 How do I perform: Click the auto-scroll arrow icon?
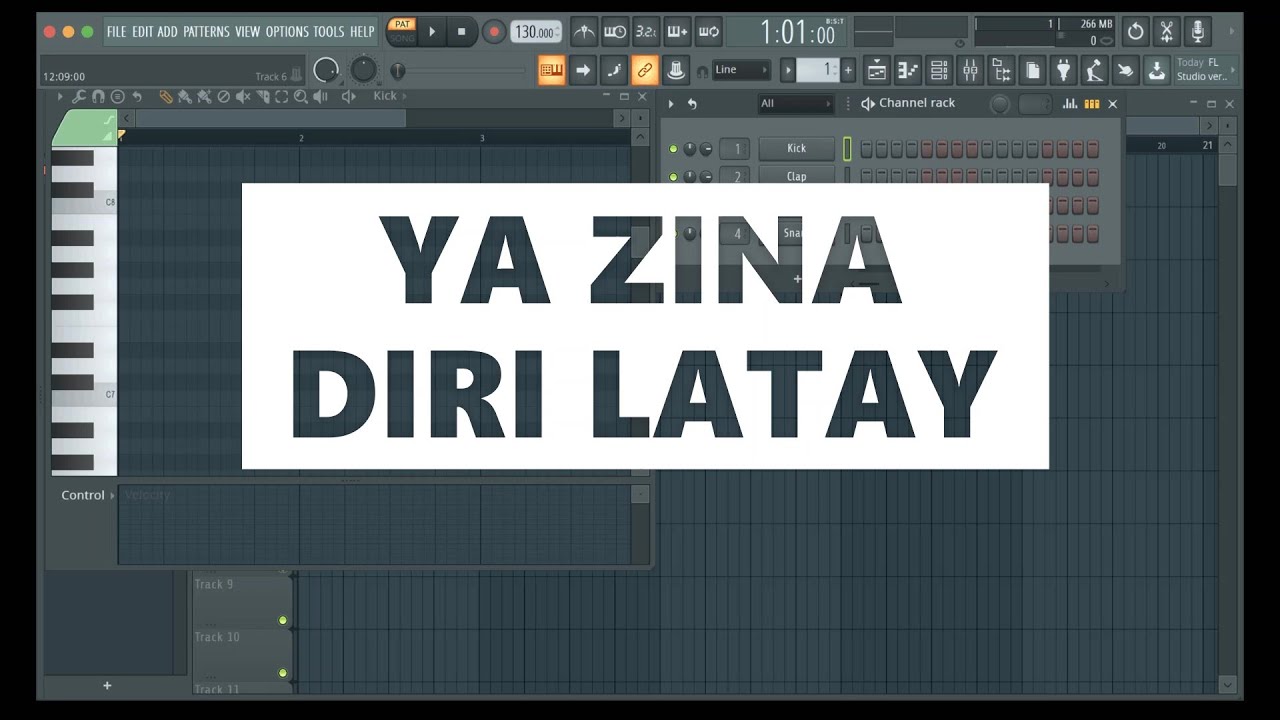pyautogui.click(x=583, y=70)
